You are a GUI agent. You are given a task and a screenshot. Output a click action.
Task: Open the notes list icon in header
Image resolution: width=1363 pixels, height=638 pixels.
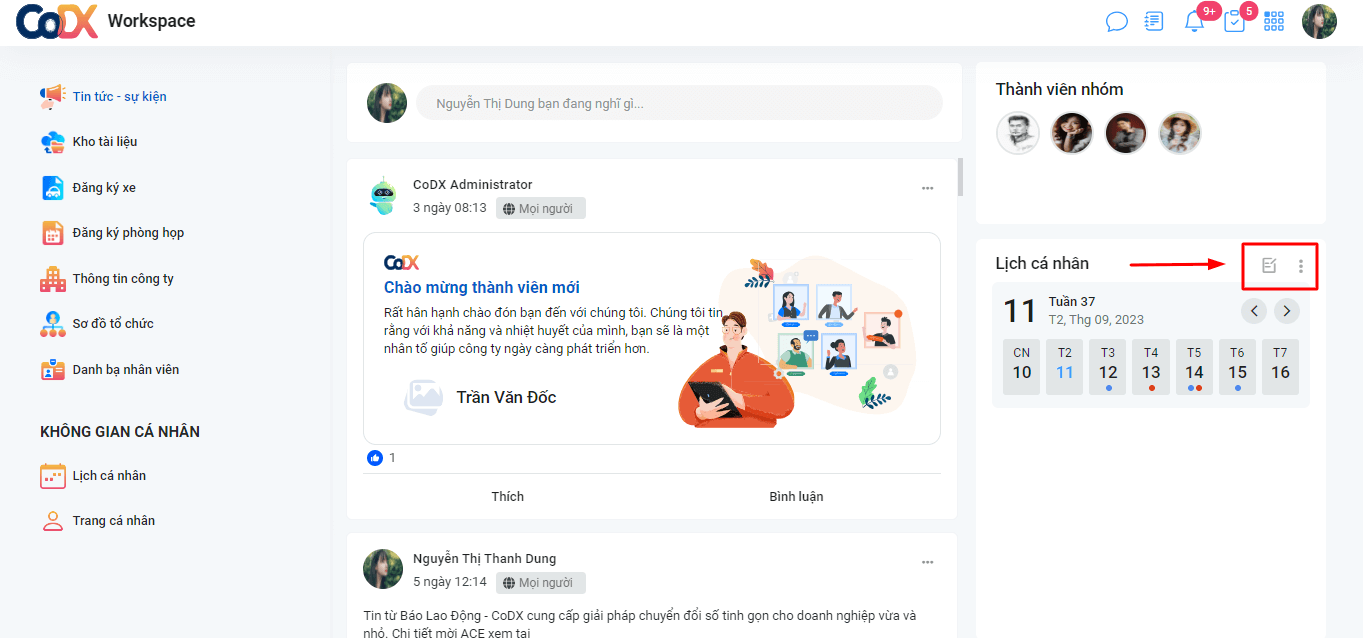pyautogui.click(x=1154, y=21)
